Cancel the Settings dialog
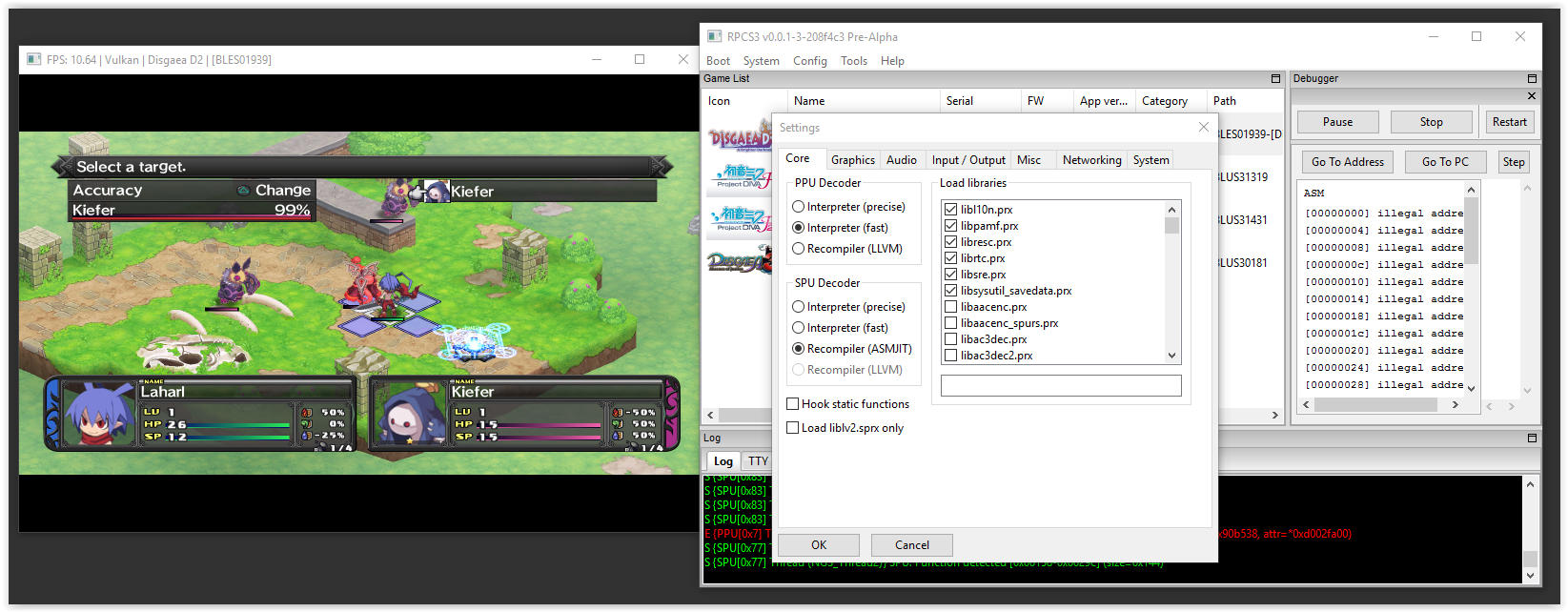Viewport: 1568px width, 612px height. click(x=912, y=545)
